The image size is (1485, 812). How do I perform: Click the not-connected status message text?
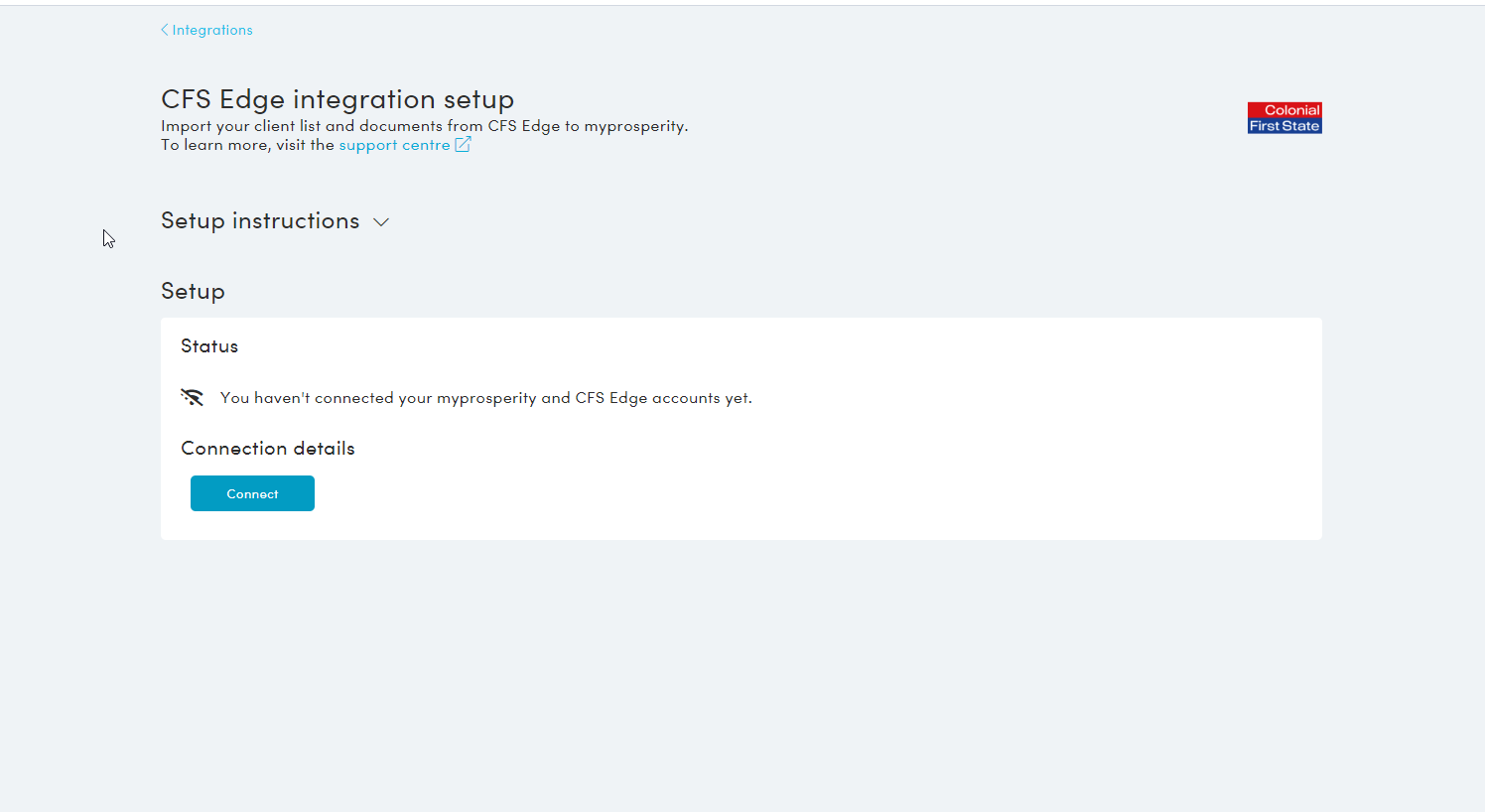click(x=486, y=398)
